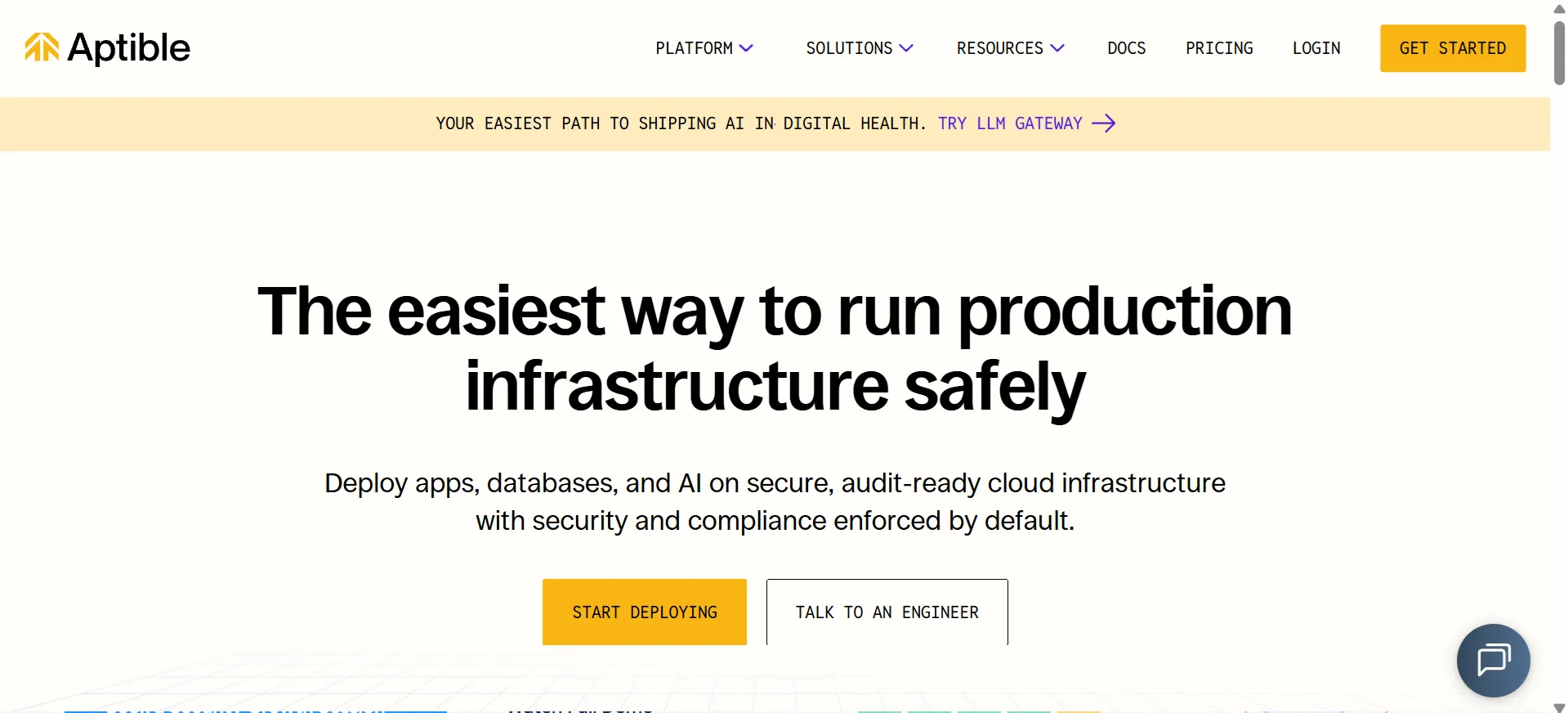Image resolution: width=1568 pixels, height=713 pixels.
Task: Click the Aptible wordmark text
Action: (x=129, y=47)
